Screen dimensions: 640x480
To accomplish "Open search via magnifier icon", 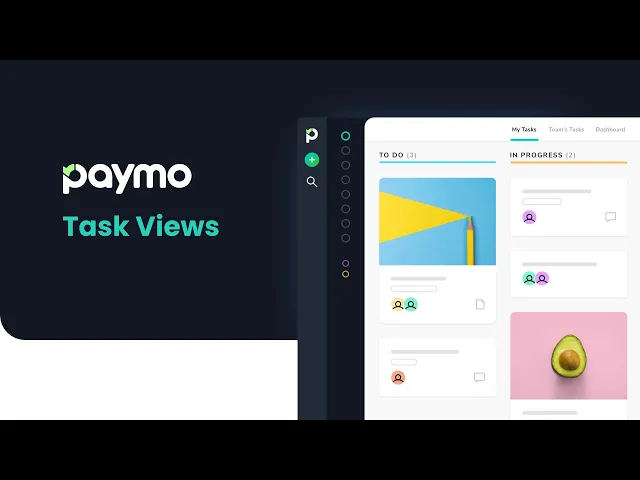I will tap(312, 182).
